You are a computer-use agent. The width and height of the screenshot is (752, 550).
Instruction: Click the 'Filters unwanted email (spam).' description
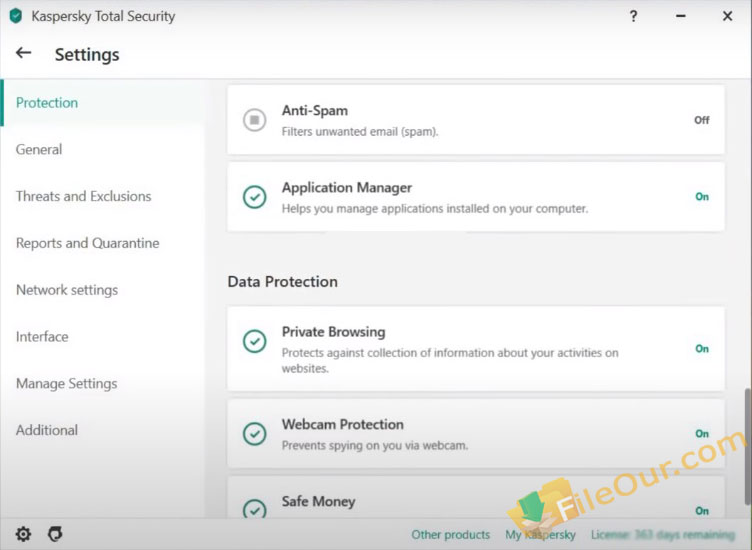point(360,132)
